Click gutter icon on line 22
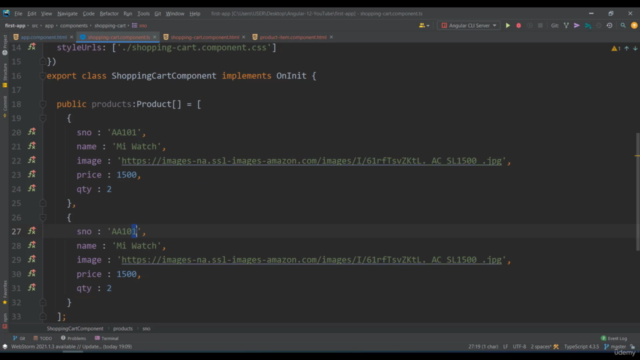Screen dimensions: 640x360 click(x=31, y=160)
